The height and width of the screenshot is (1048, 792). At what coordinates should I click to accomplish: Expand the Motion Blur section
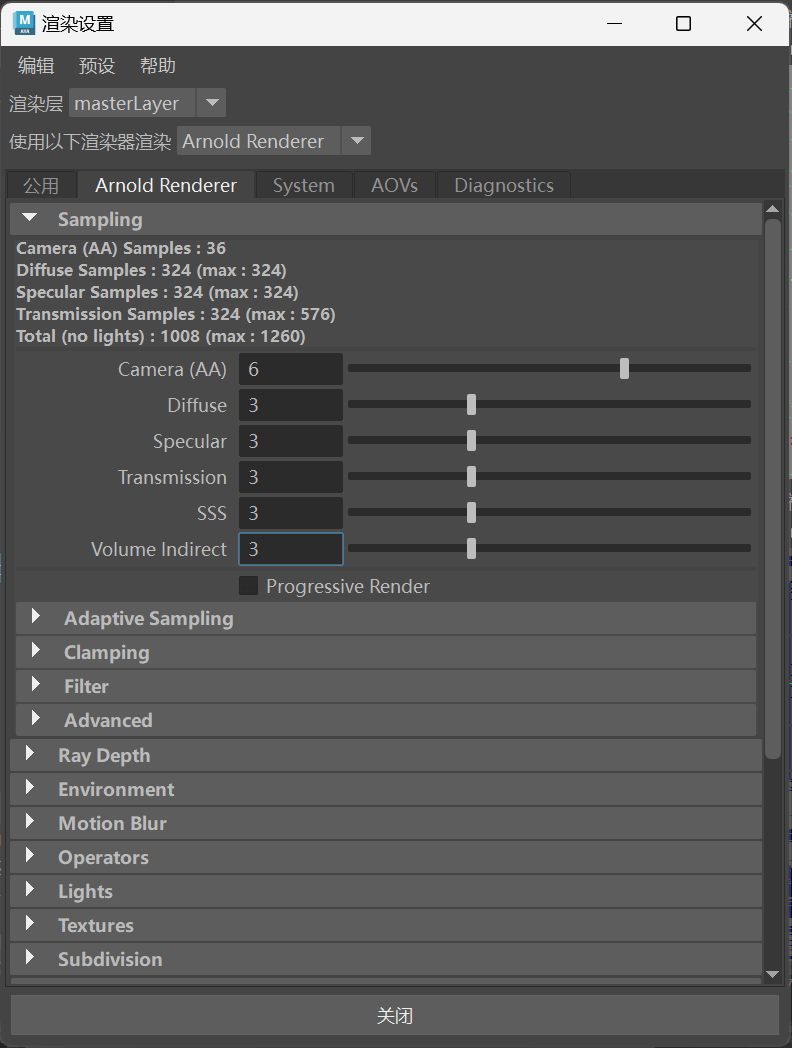[386, 823]
